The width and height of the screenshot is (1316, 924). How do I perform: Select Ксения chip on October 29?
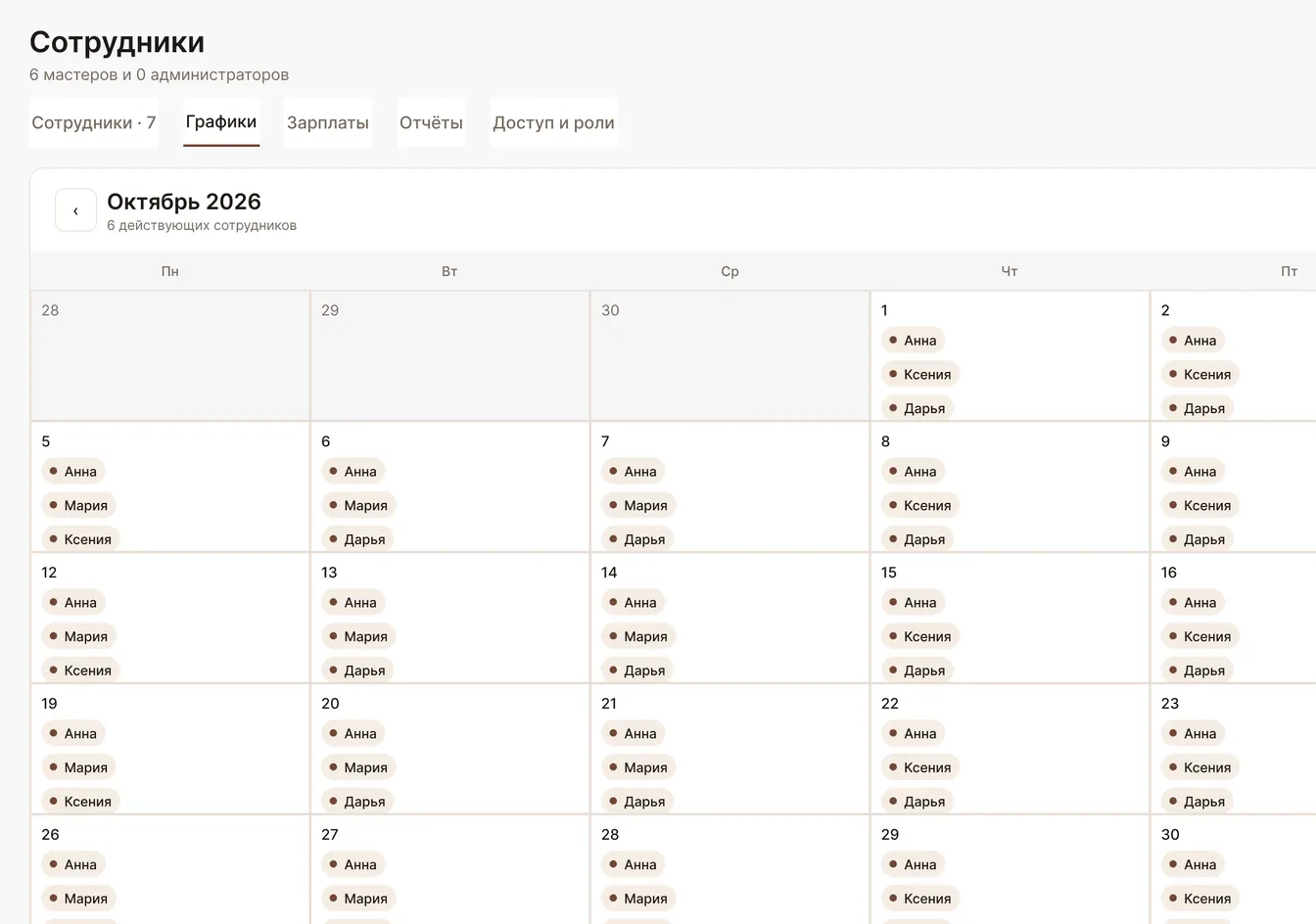[920, 899]
